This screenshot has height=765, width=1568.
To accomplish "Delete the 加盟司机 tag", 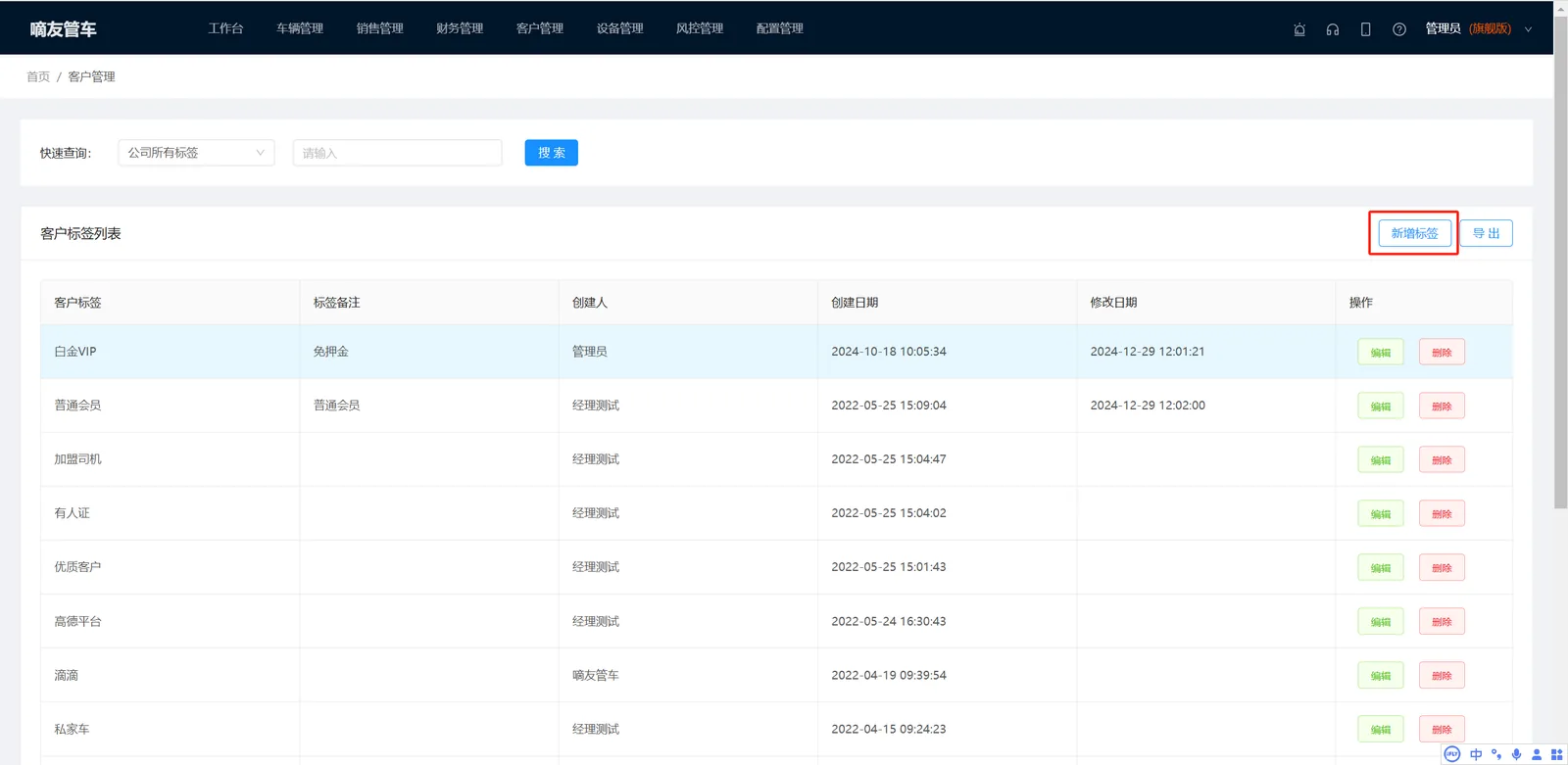I will 1442,460.
